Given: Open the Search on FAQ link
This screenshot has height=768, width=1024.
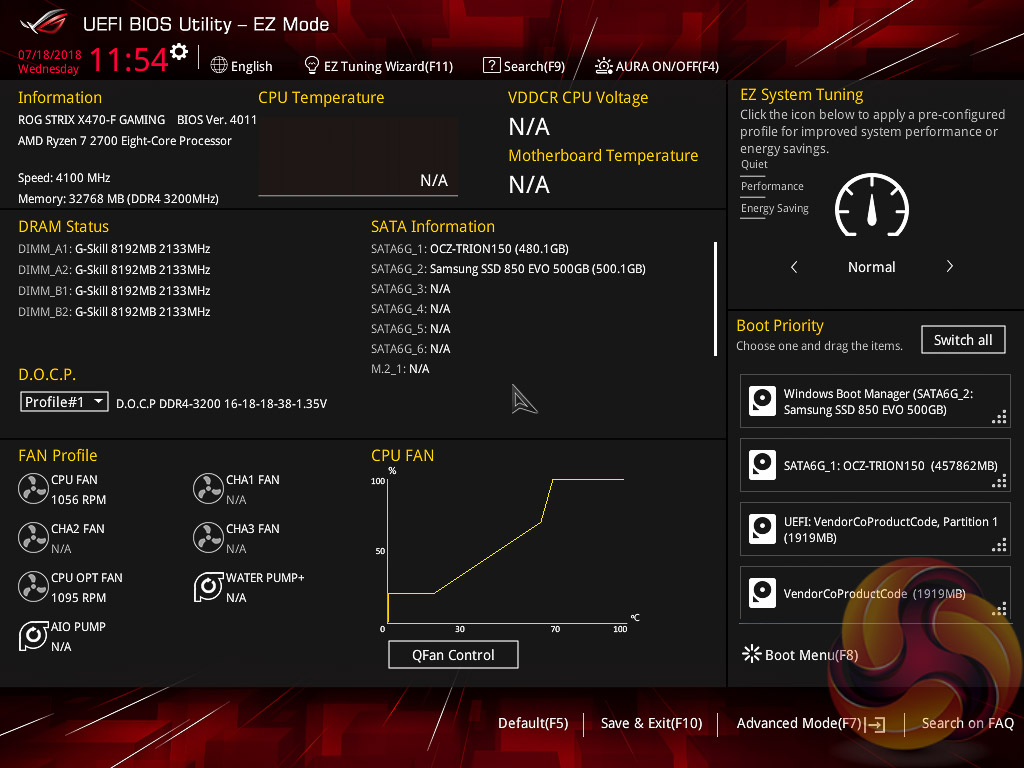Looking at the screenshot, I should 967,723.
